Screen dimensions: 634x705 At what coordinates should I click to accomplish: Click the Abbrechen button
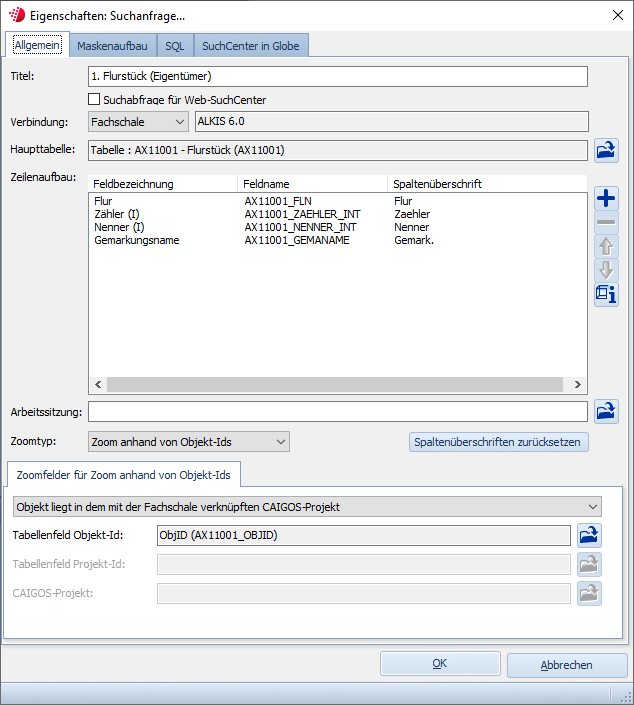click(567, 665)
